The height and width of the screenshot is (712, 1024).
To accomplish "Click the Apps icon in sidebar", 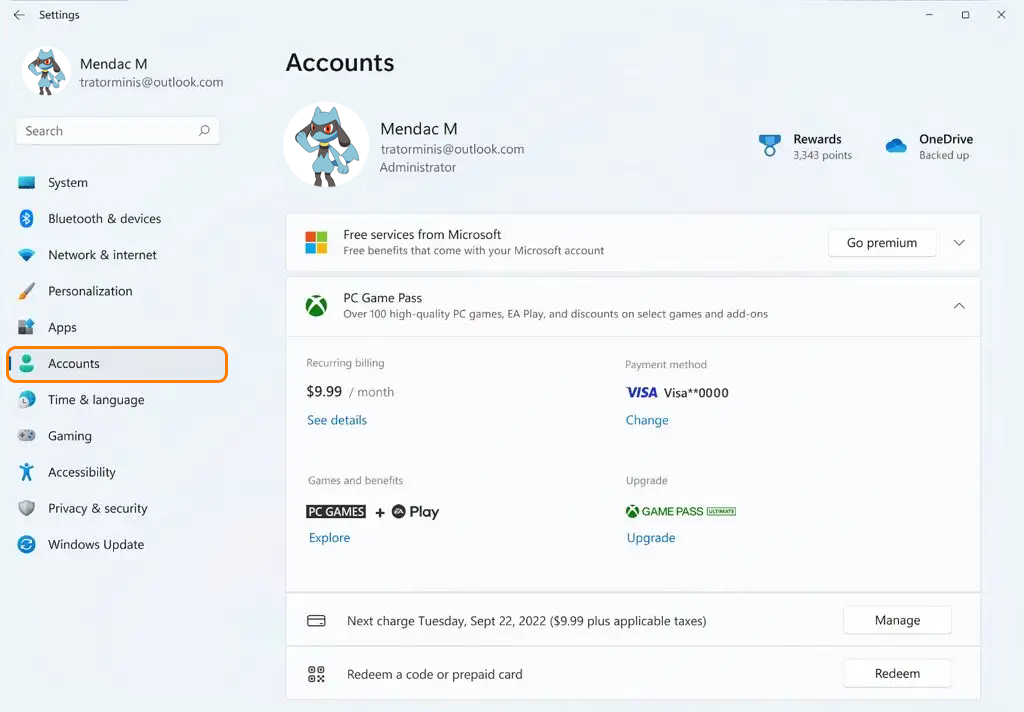I will [26, 327].
